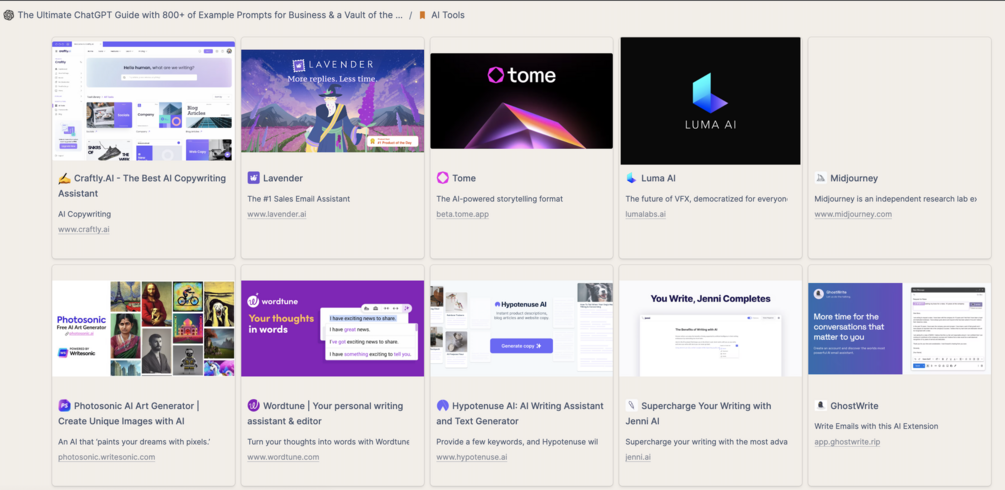Click the Lavender wizard banner thumbnail

(x=333, y=101)
